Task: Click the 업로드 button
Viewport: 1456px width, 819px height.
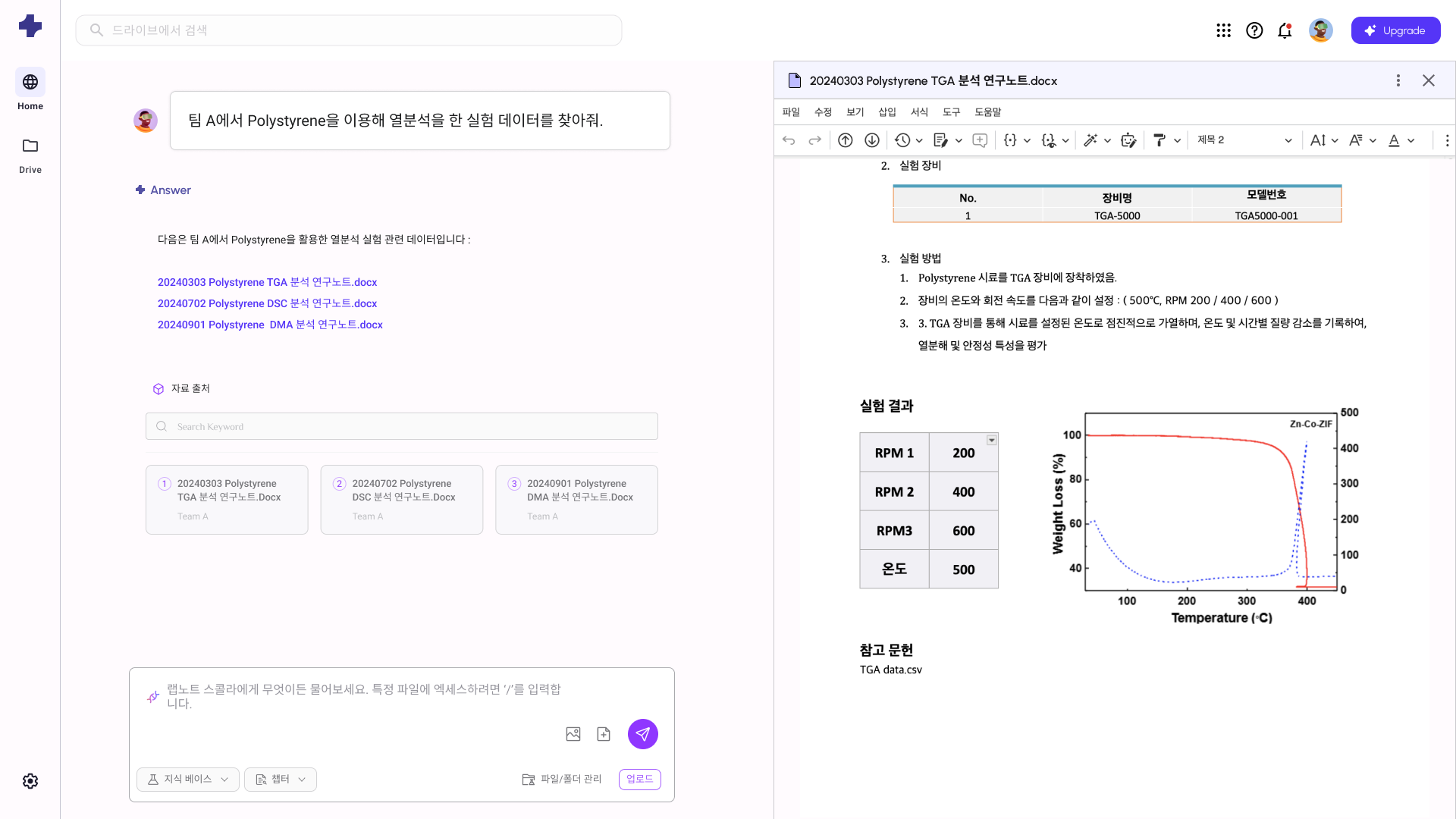Action: pos(639,779)
